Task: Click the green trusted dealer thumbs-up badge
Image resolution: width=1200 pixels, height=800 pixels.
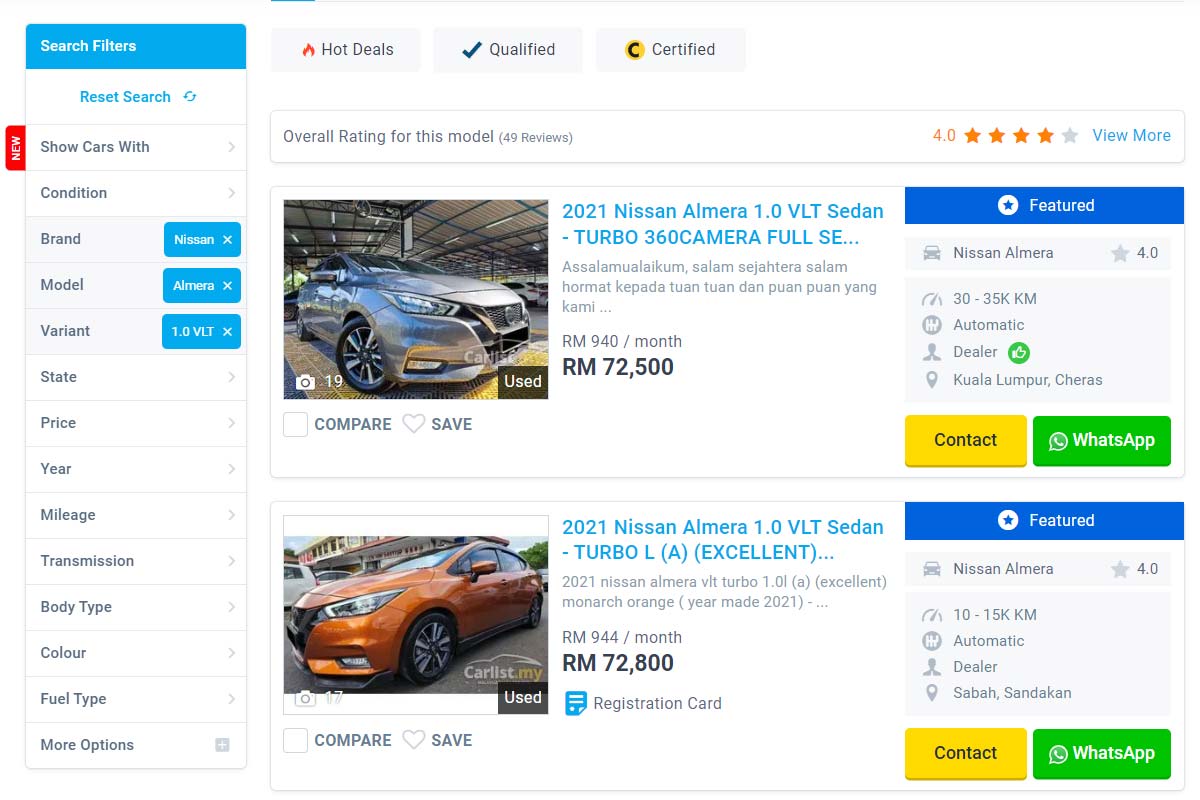Action: pos(1019,352)
